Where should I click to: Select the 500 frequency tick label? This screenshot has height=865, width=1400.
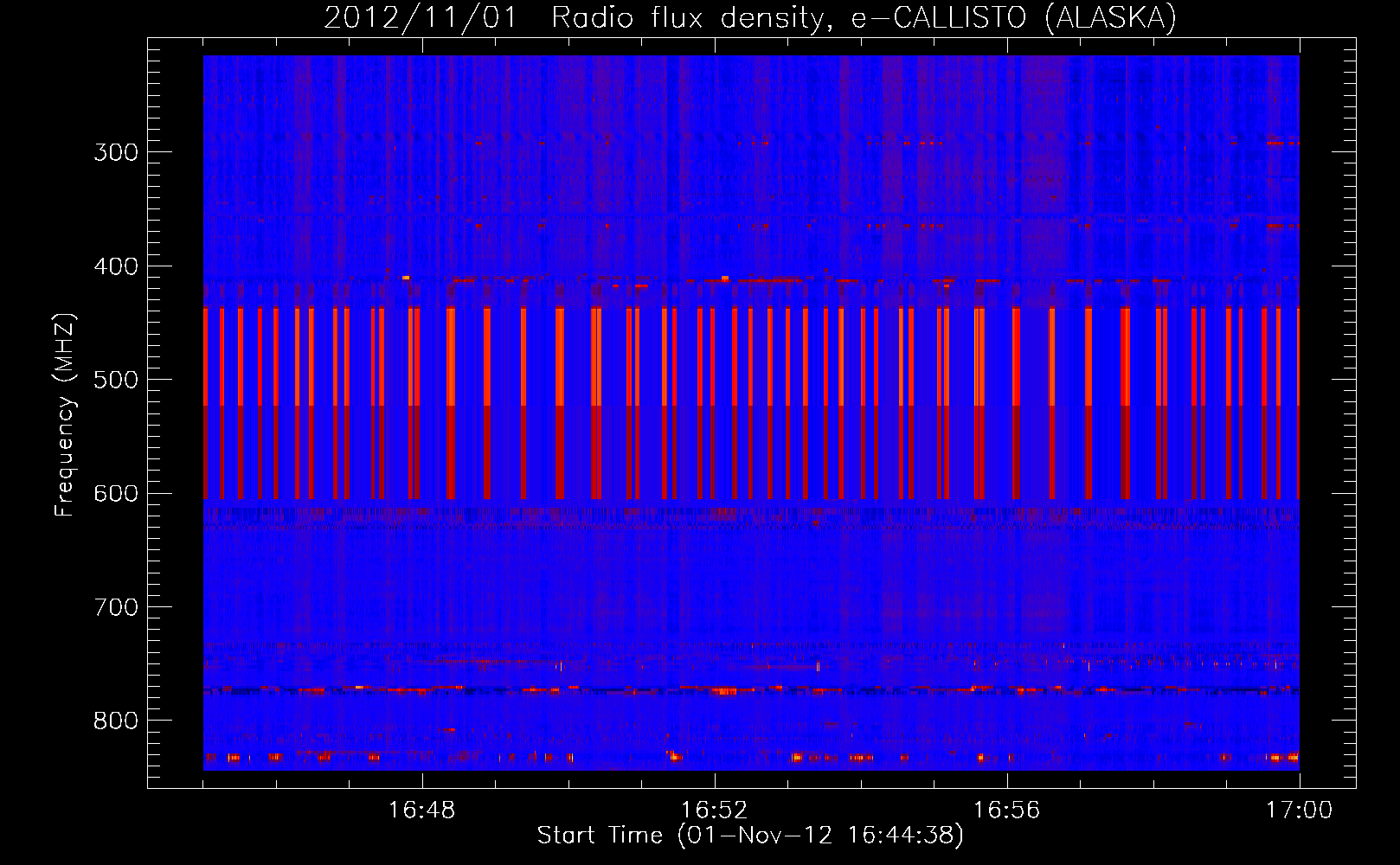coord(116,380)
